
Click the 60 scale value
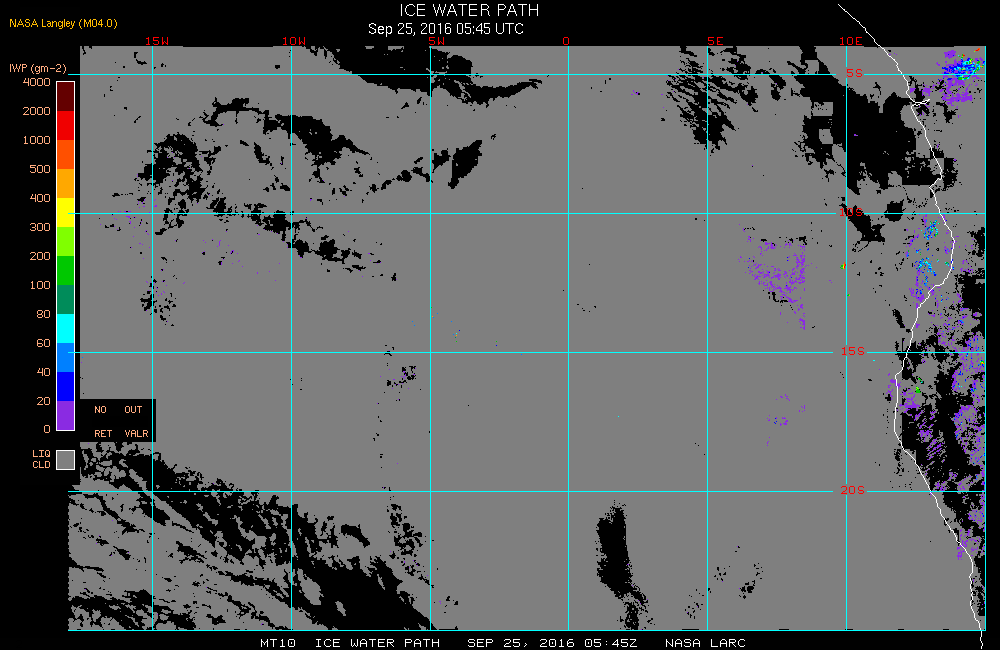pos(43,343)
